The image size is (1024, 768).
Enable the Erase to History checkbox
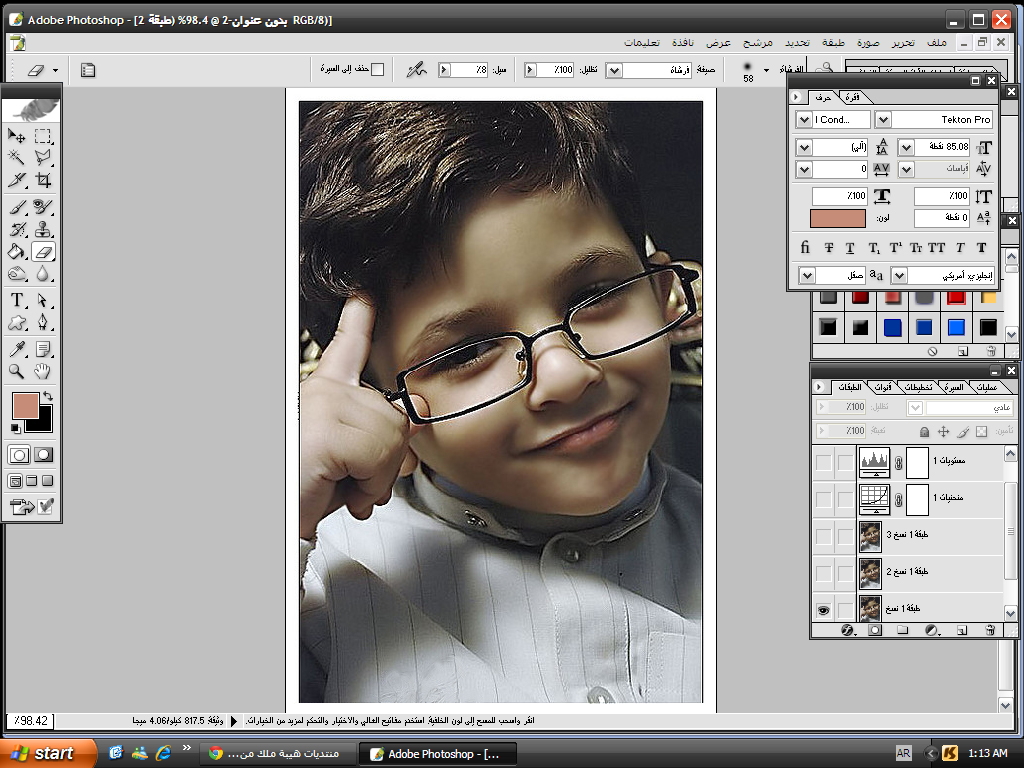pyautogui.click(x=377, y=69)
